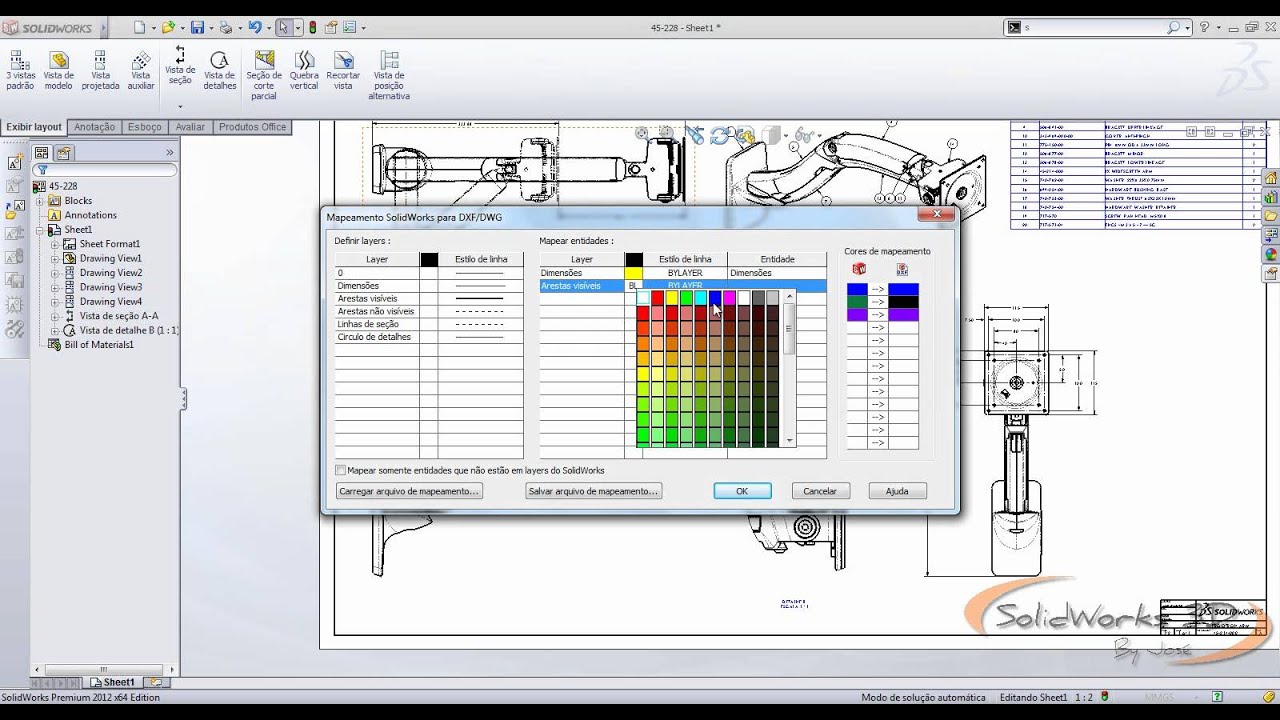
Task: Select Exibir layout tab
Action: pos(34,127)
